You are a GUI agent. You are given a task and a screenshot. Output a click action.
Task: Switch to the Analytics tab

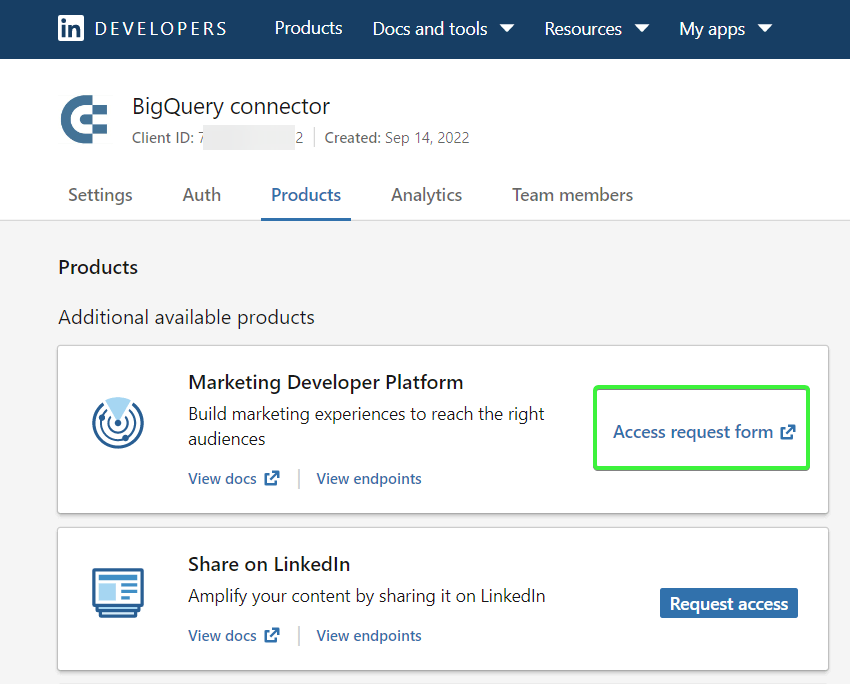point(427,195)
